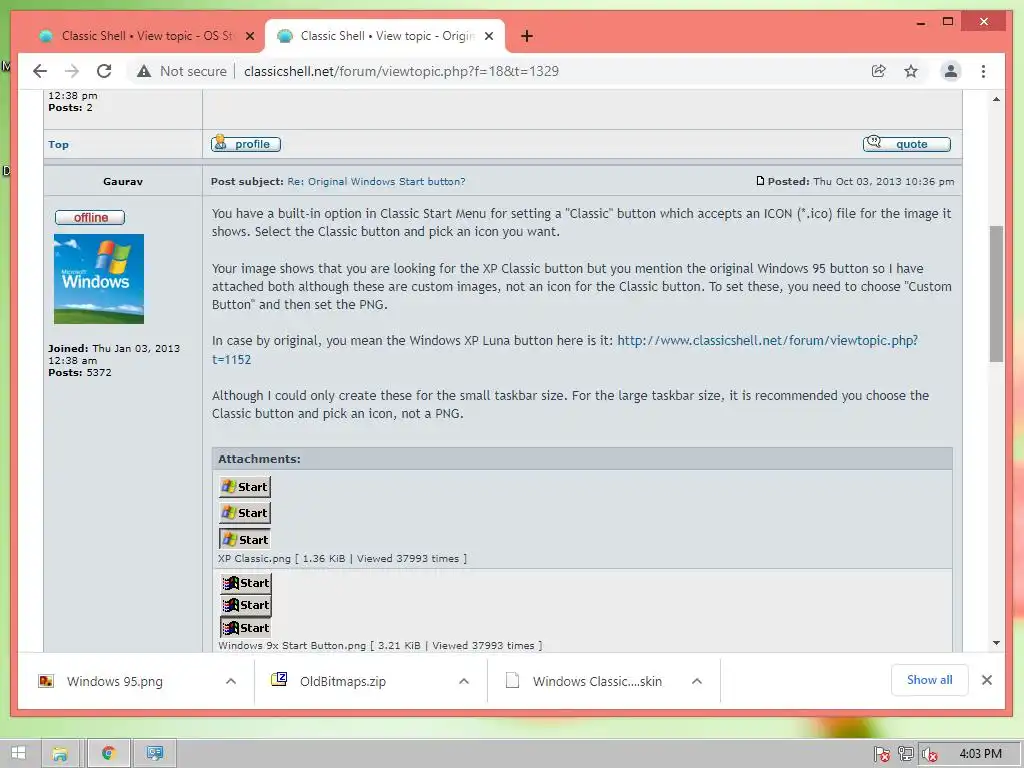Click the profile button
The height and width of the screenshot is (768, 1024).
(246, 144)
